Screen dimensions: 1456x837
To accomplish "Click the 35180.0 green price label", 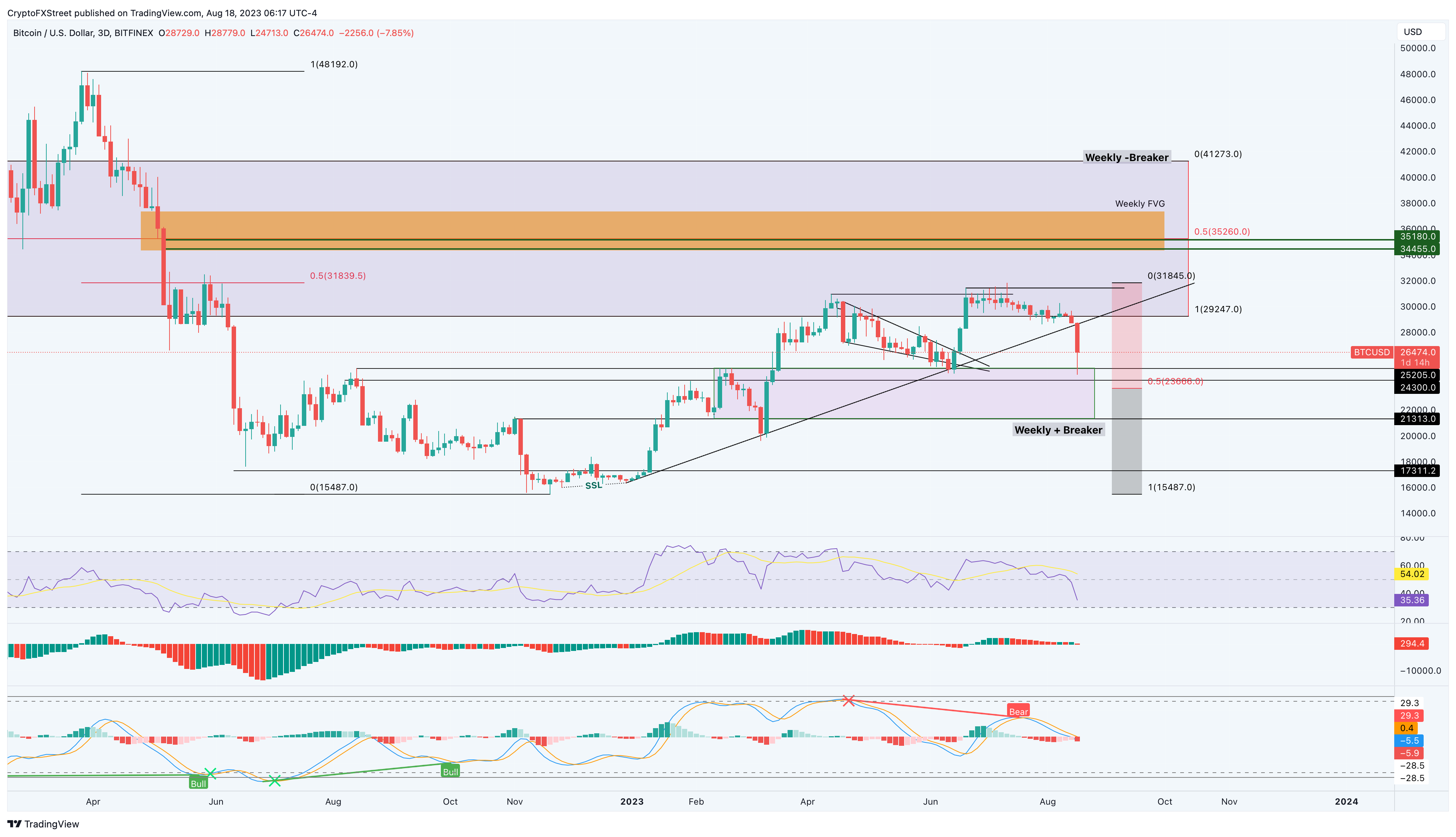I will [x=1417, y=236].
